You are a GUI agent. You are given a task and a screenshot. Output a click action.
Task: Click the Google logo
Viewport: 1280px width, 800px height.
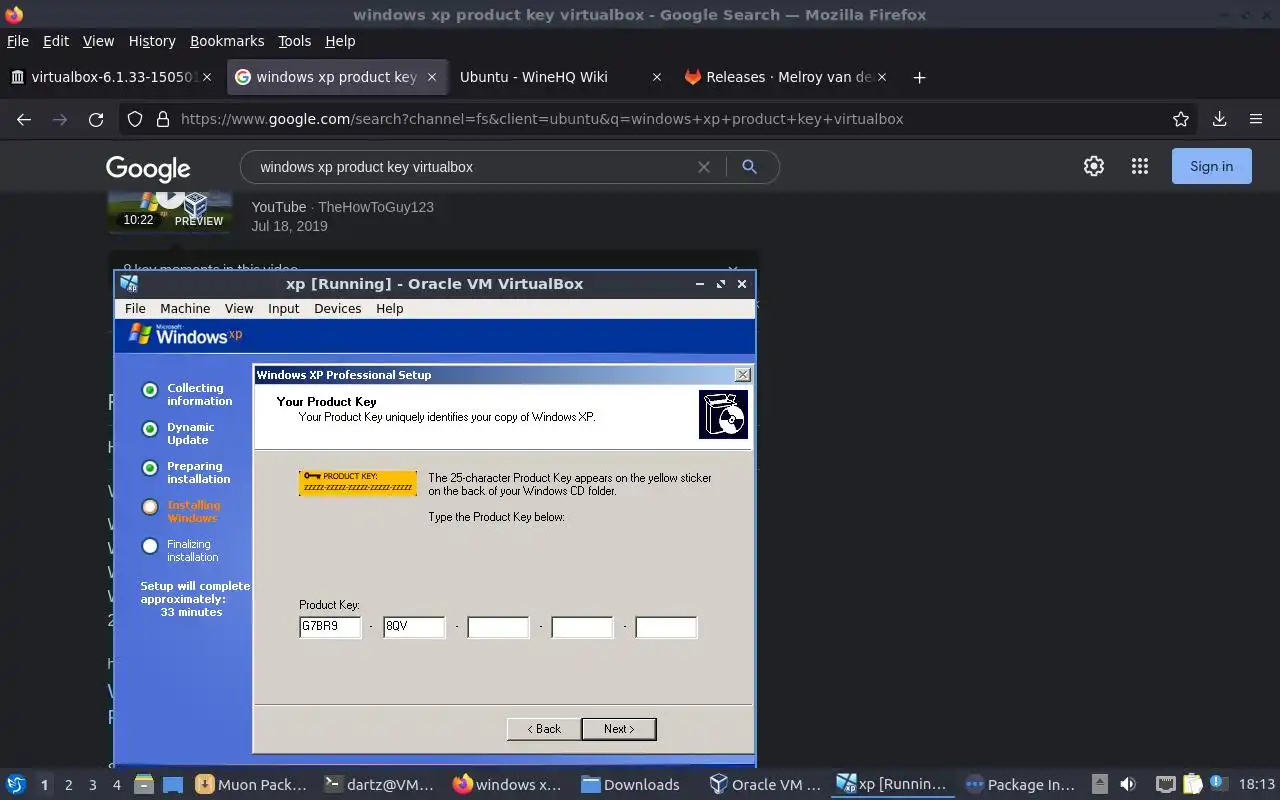point(148,168)
